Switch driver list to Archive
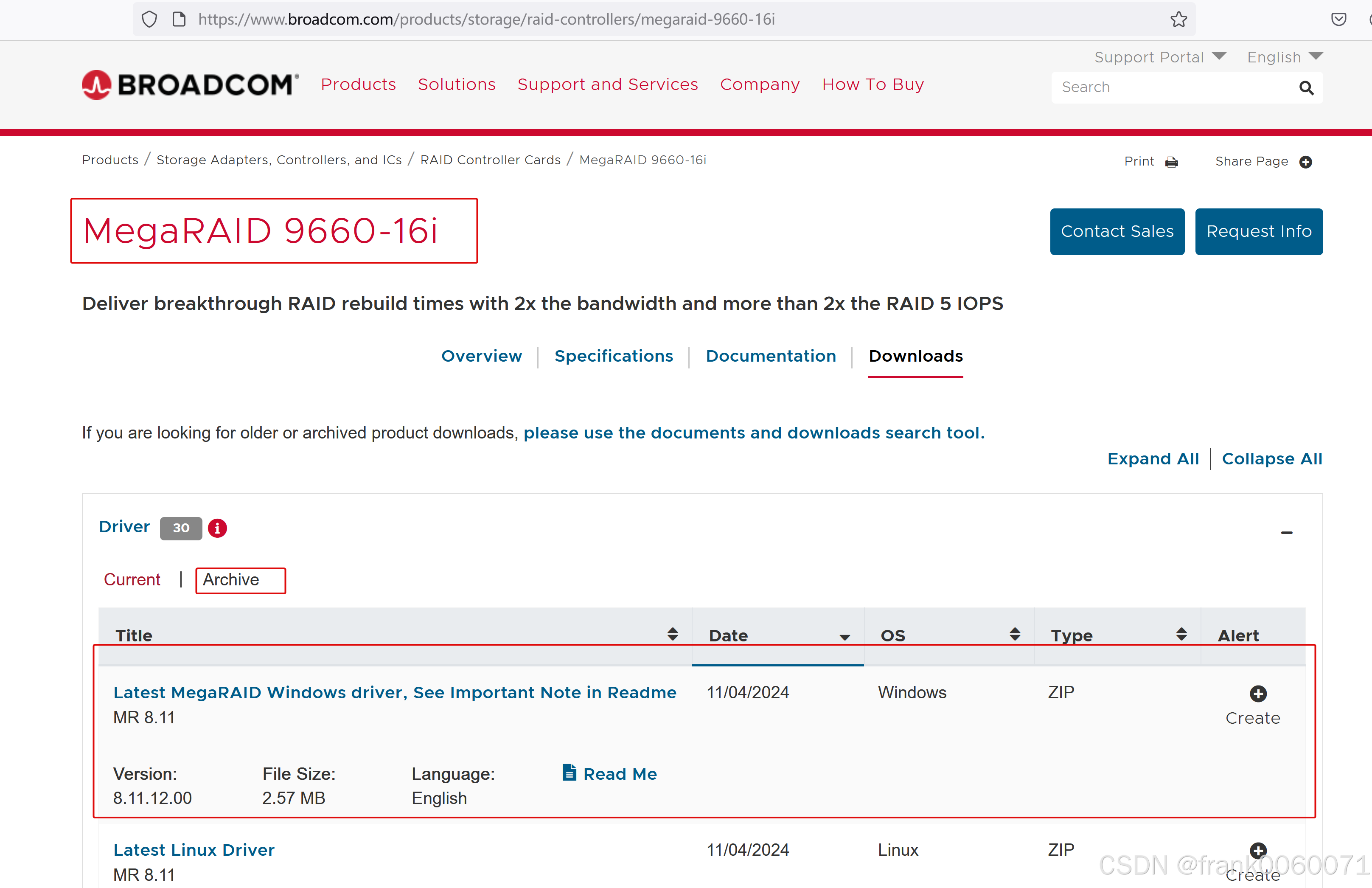The width and height of the screenshot is (1372, 888). coord(231,579)
